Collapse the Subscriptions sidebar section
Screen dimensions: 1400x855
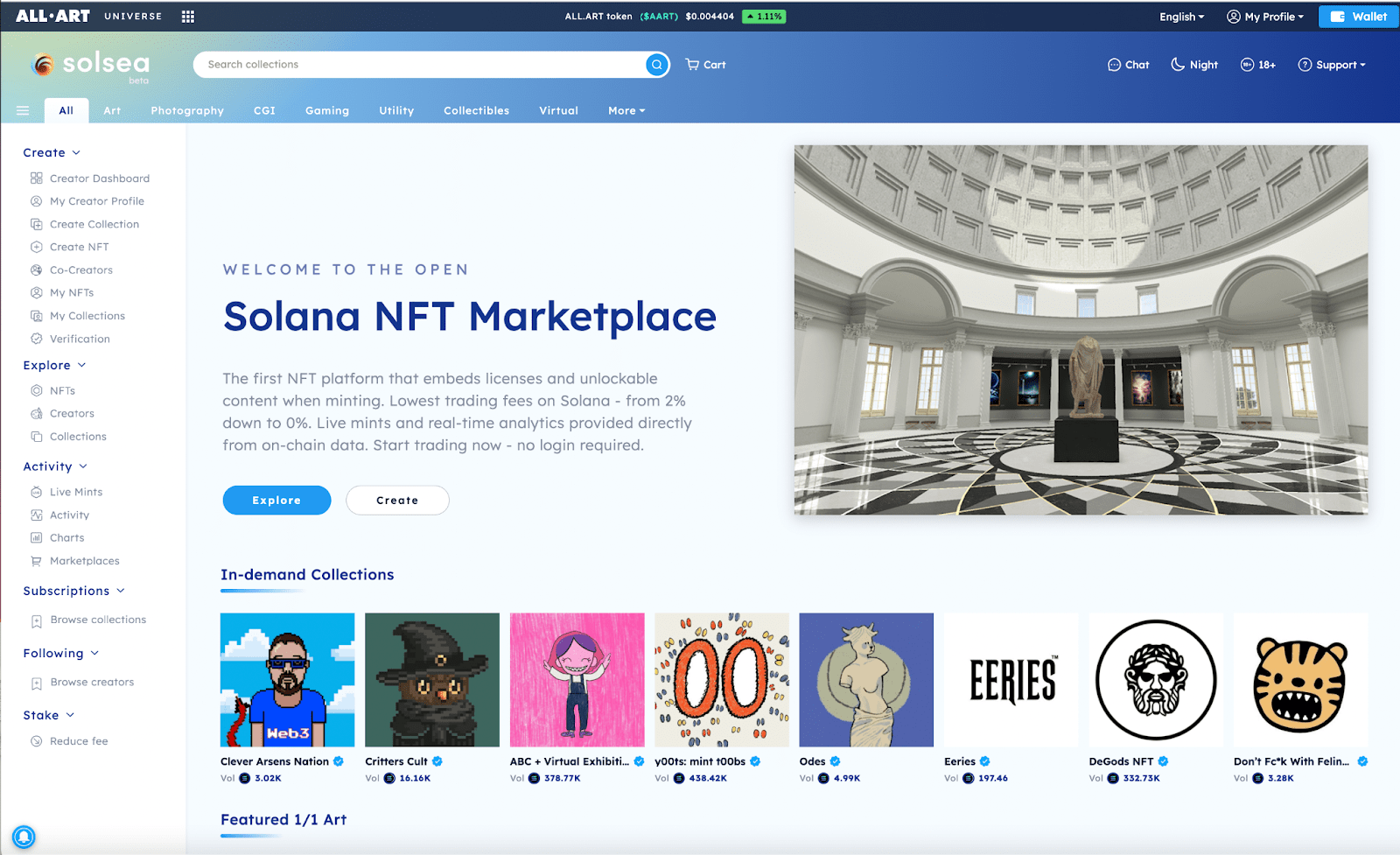pos(73,591)
